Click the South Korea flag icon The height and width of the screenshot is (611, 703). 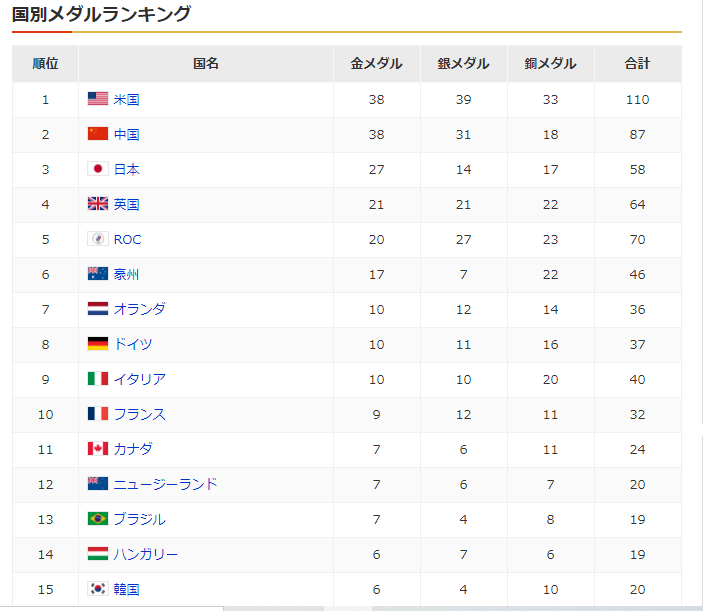[97, 589]
